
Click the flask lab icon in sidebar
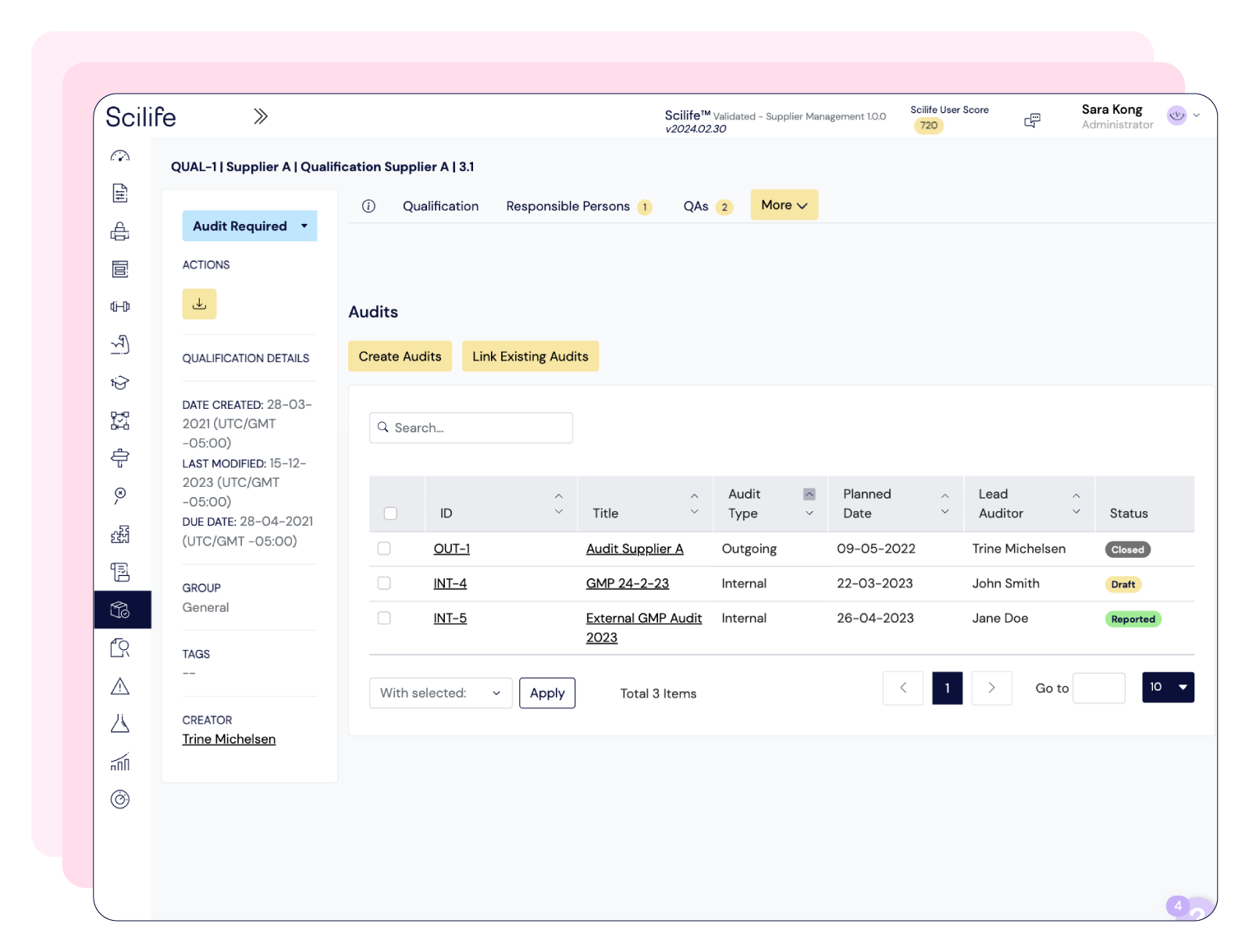pyautogui.click(x=120, y=724)
